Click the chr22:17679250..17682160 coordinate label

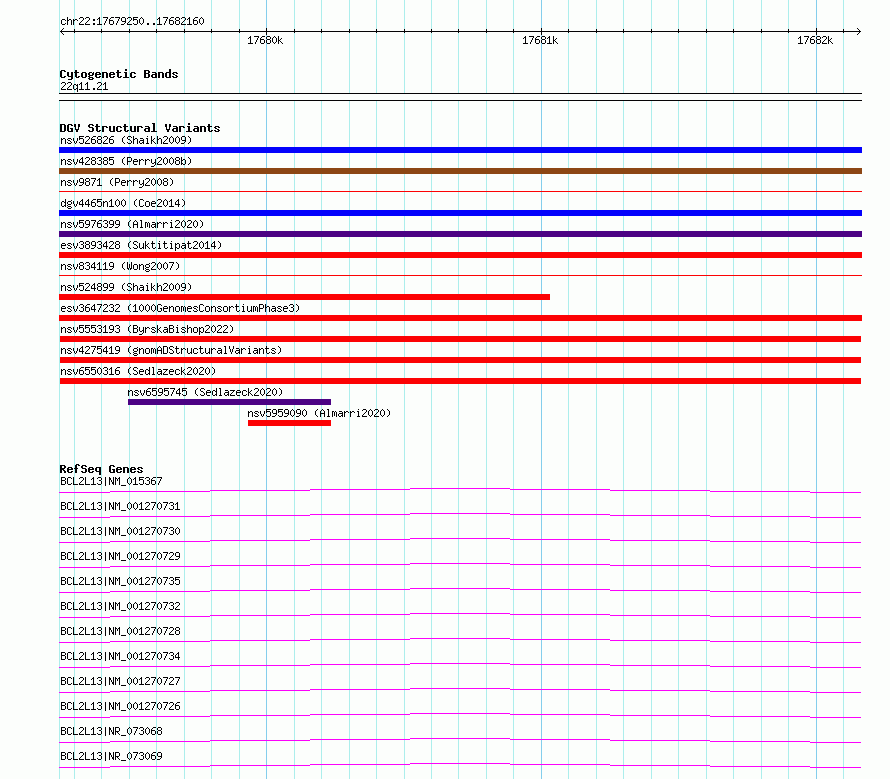pyautogui.click(x=132, y=21)
